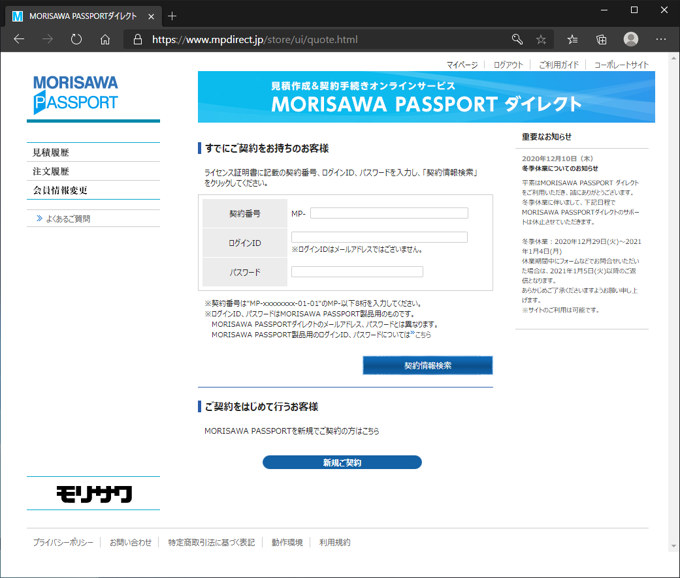Open プライバシーポリシー footer link
The image size is (680, 578).
tap(63, 542)
